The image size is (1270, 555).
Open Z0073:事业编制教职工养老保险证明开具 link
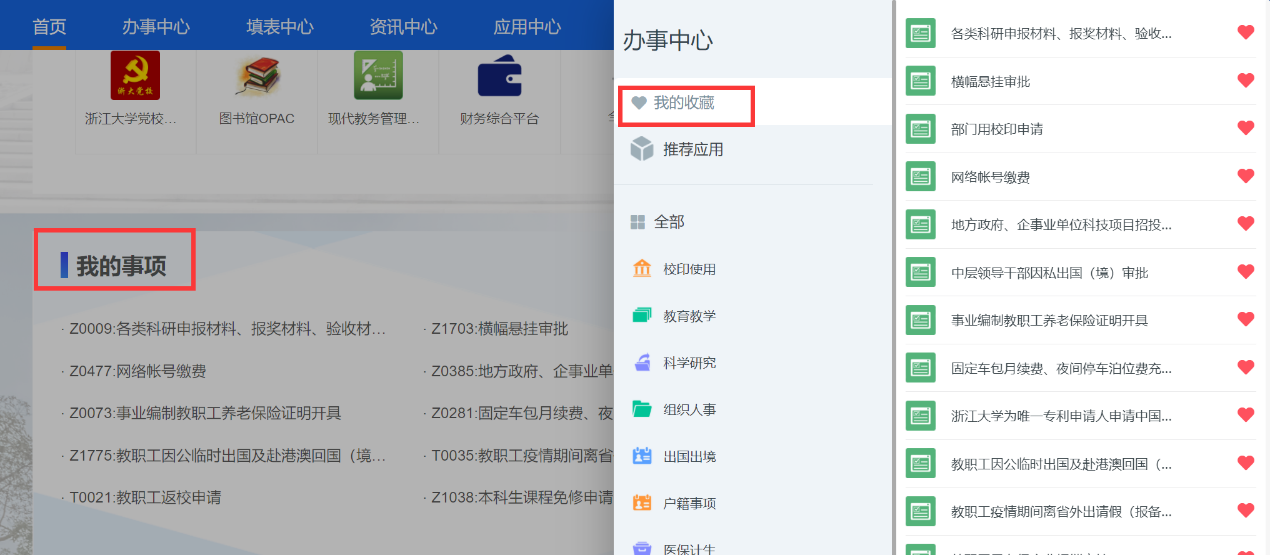point(205,413)
